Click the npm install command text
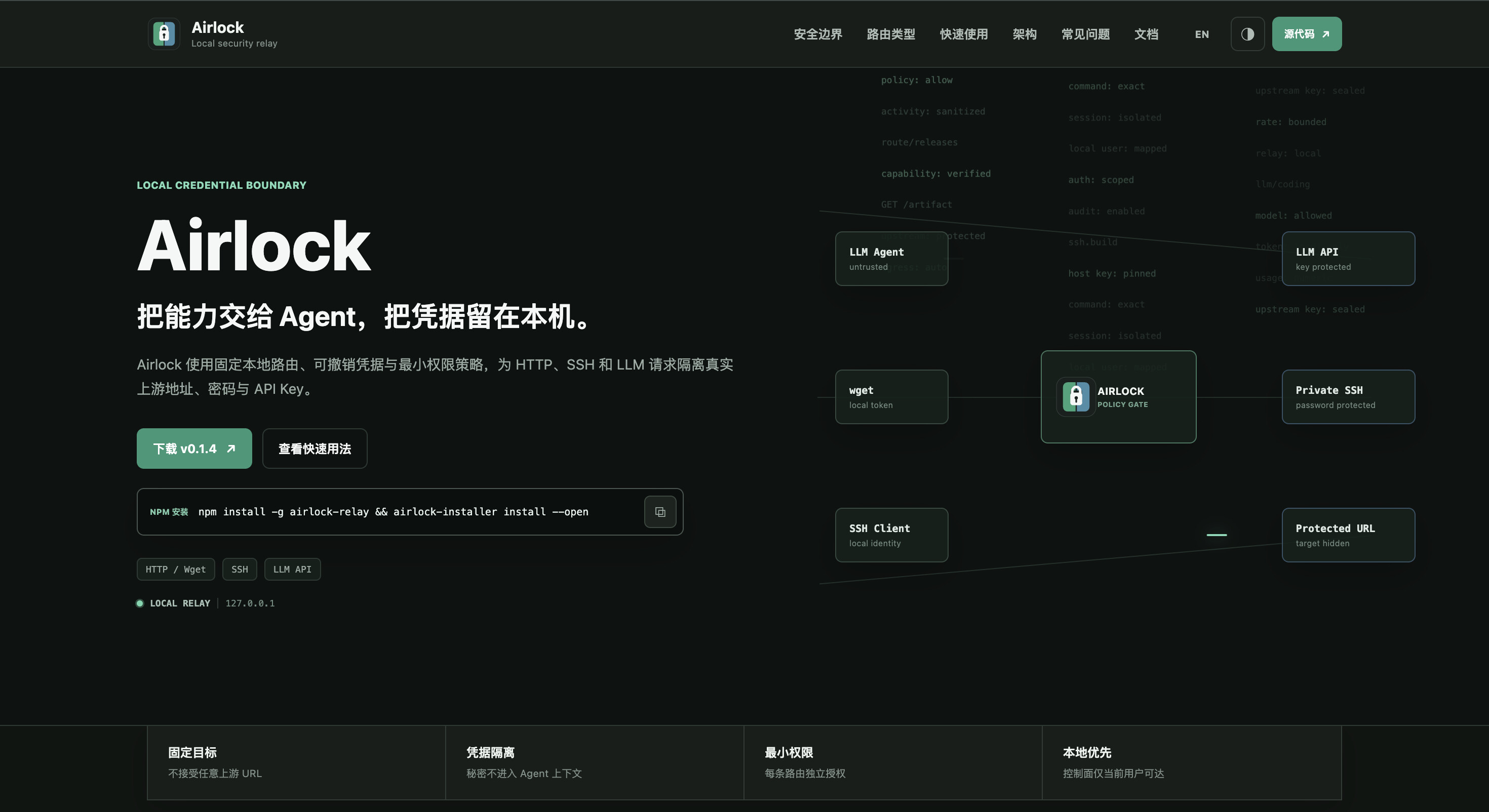This screenshot has height=812, width=1489. coord(393,512)
